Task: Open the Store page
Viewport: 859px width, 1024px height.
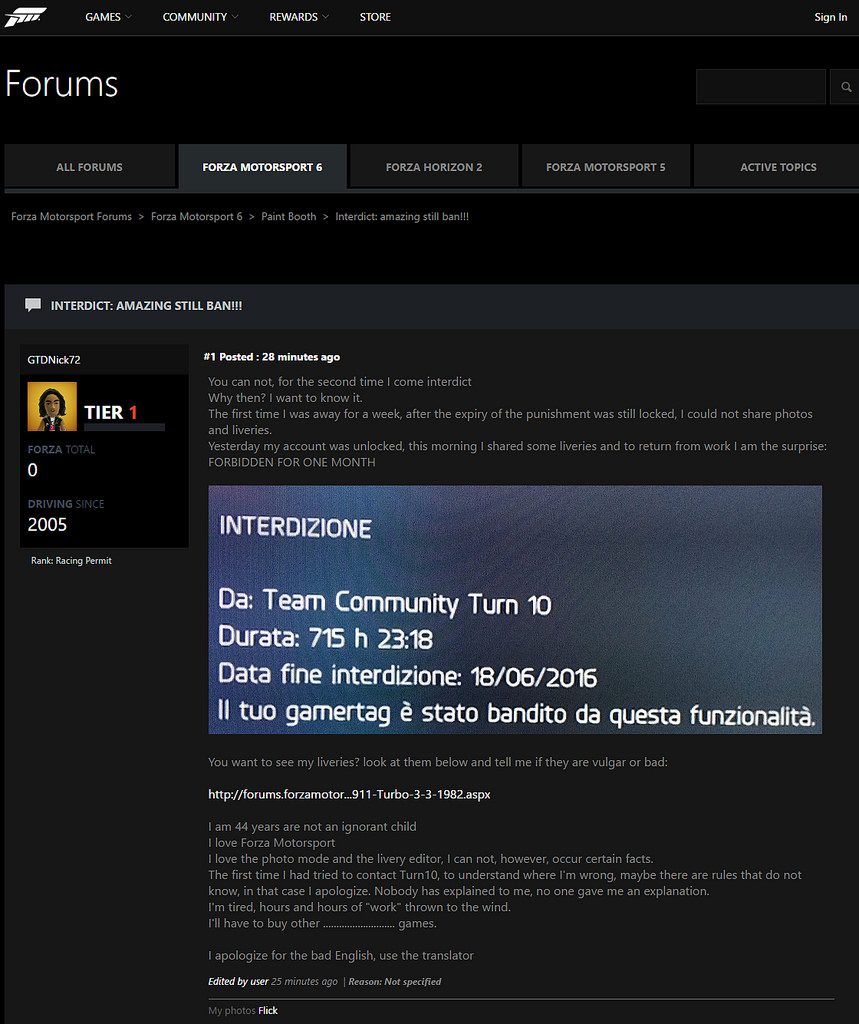Action: pyautogui.click(x=375, y=17)
